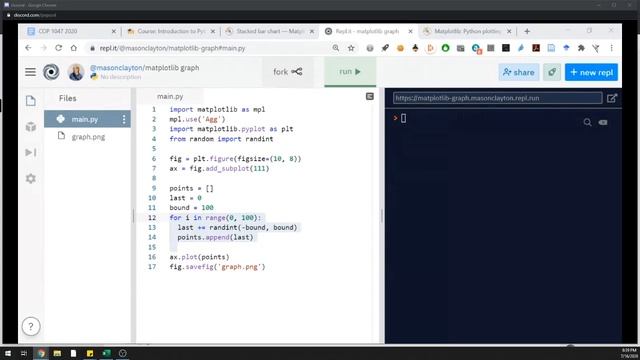Image resolution: width=640 pixels, height=360 pixels.
Task: Toggle the editor layout icon
Action: point(370,96)
